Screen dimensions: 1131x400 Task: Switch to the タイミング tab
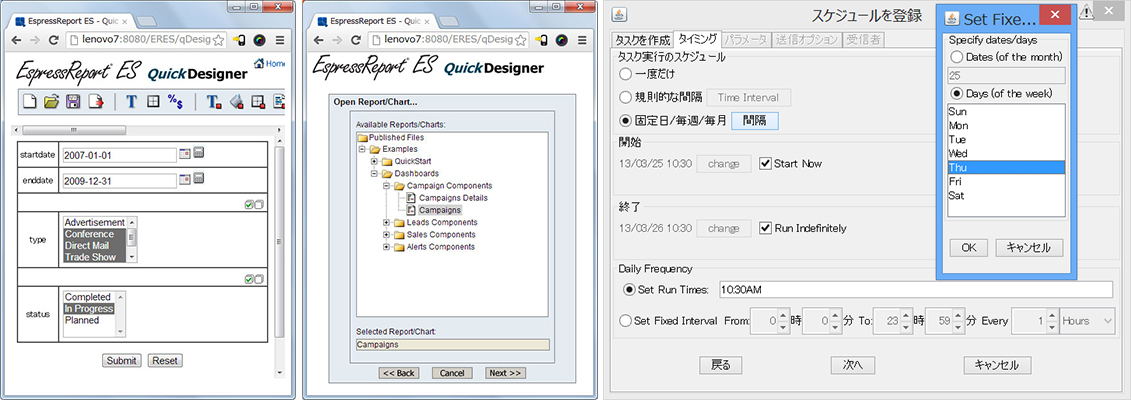697,40
